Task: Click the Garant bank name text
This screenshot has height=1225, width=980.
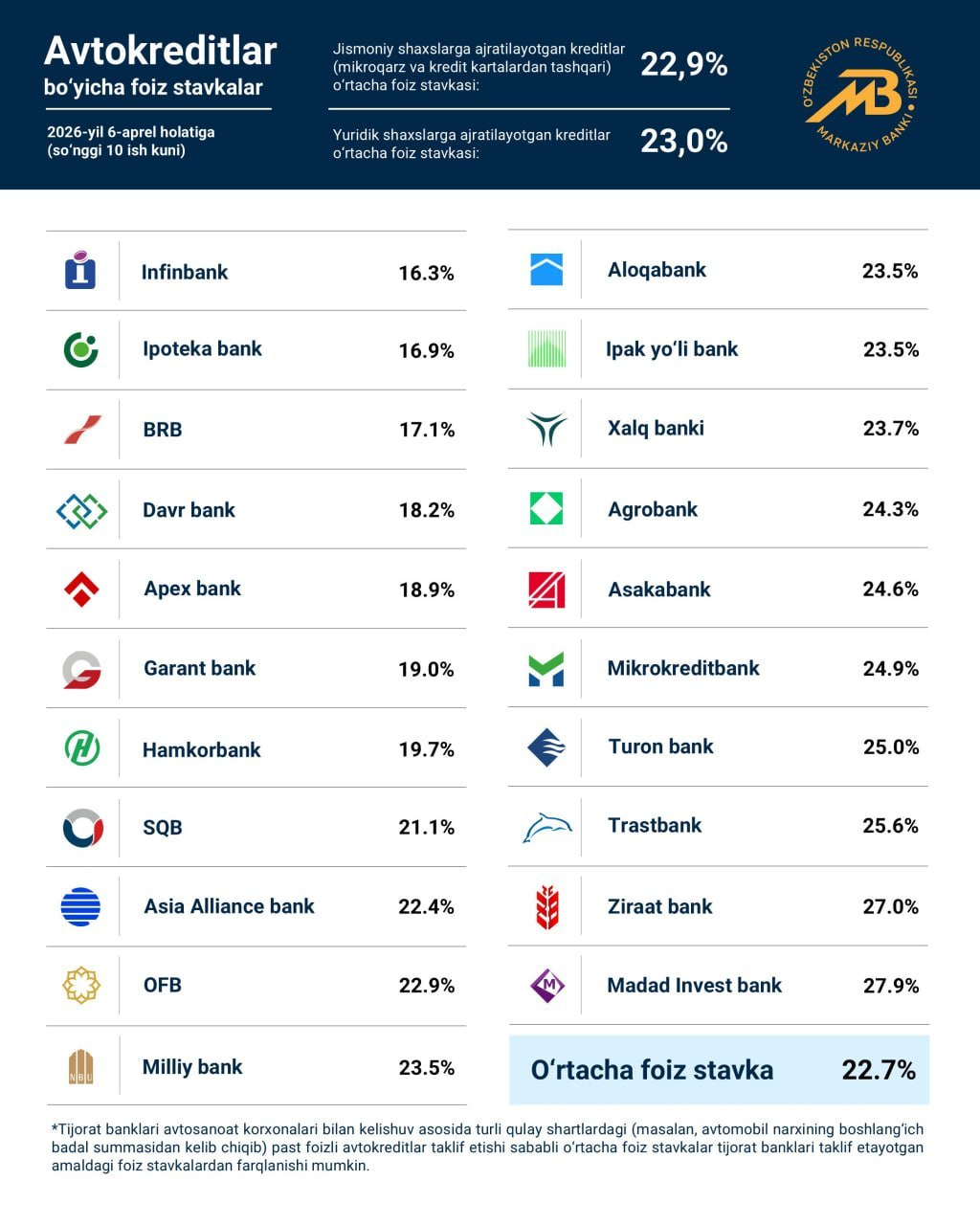Action: pos(199,668)
